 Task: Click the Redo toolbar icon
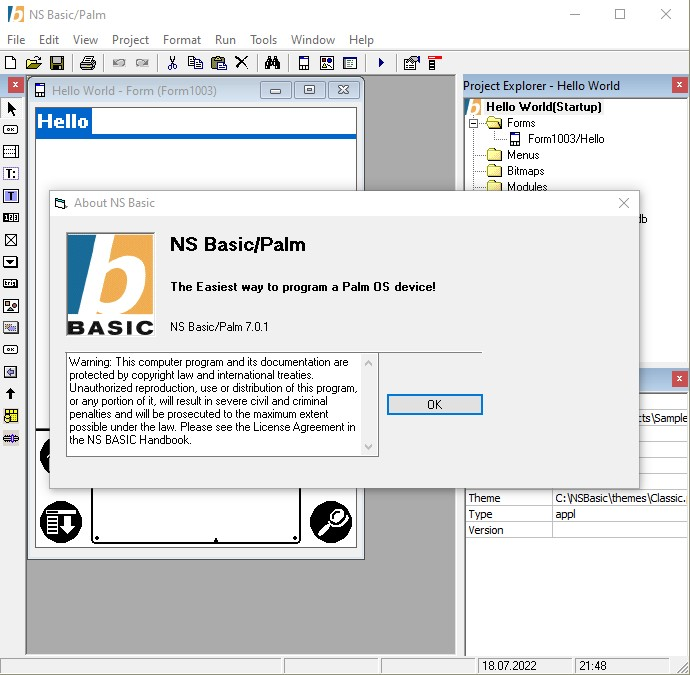coord(142,63)
